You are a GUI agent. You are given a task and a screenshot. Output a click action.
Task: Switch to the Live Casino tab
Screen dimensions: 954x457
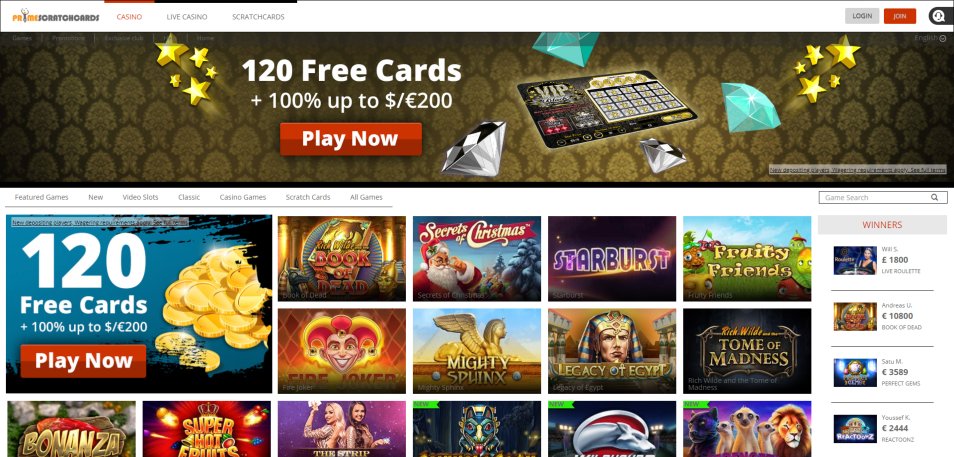pos(187,16)
